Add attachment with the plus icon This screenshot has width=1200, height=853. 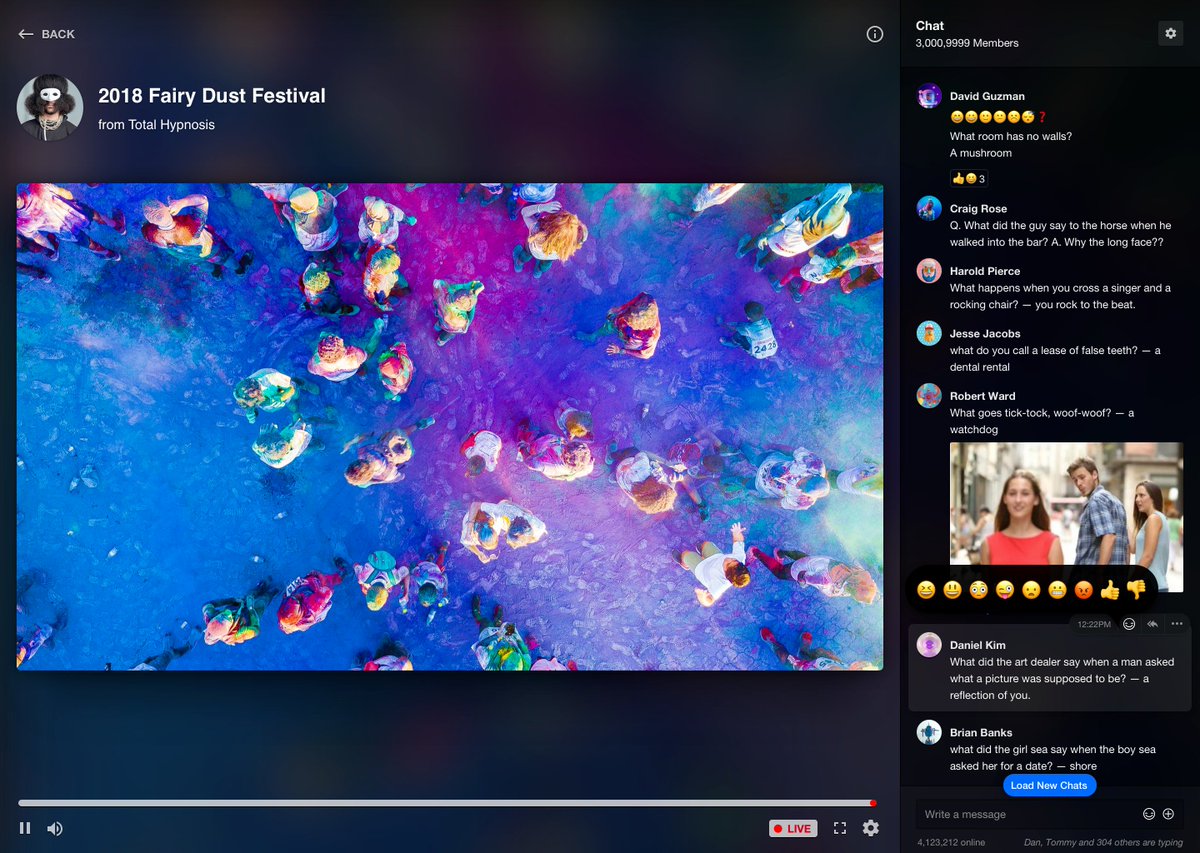(x=1168, y=814)
